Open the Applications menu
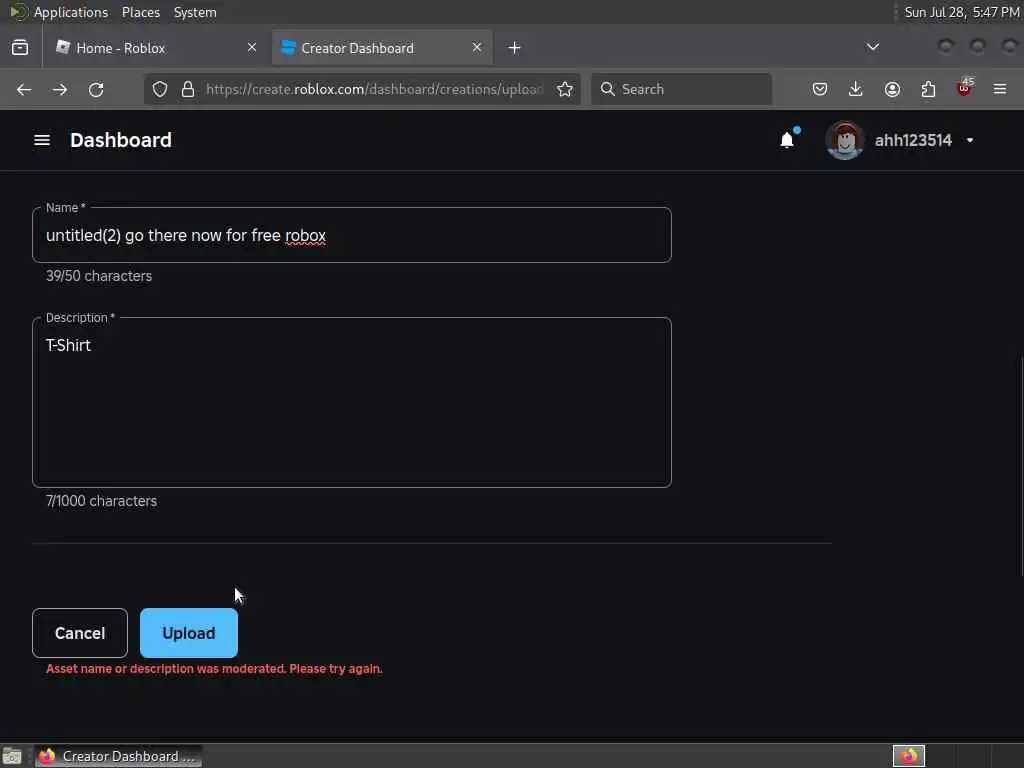This screenshot has height=768, width=1024. coord(71,12)
